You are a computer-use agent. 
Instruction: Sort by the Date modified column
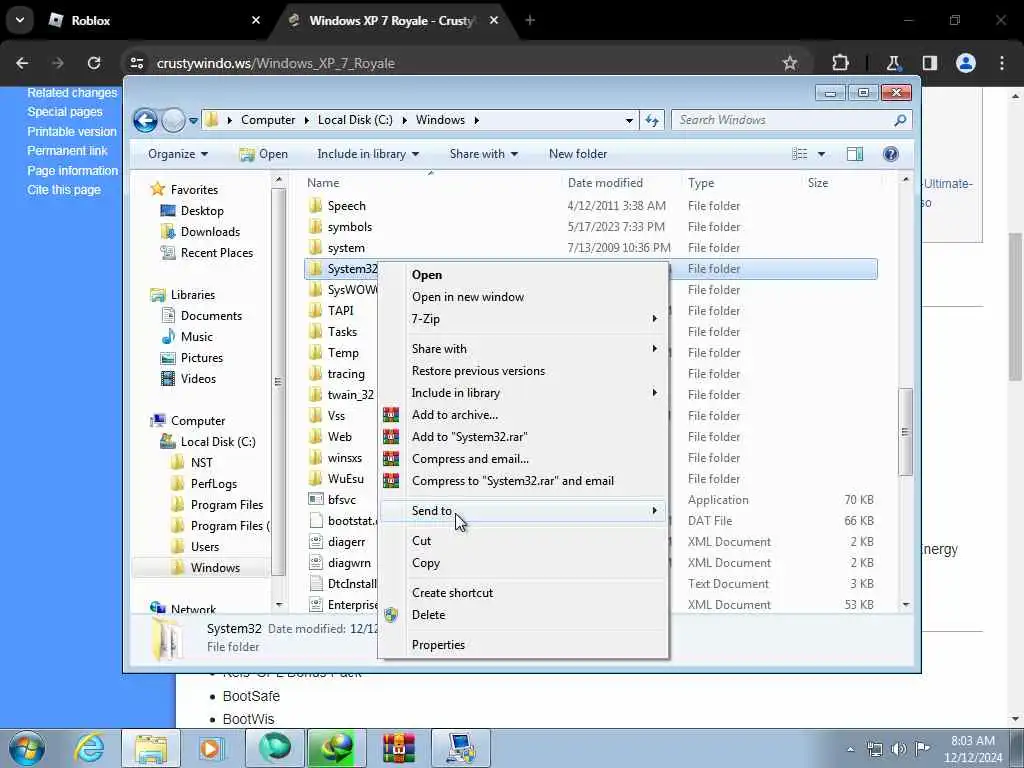605,183
